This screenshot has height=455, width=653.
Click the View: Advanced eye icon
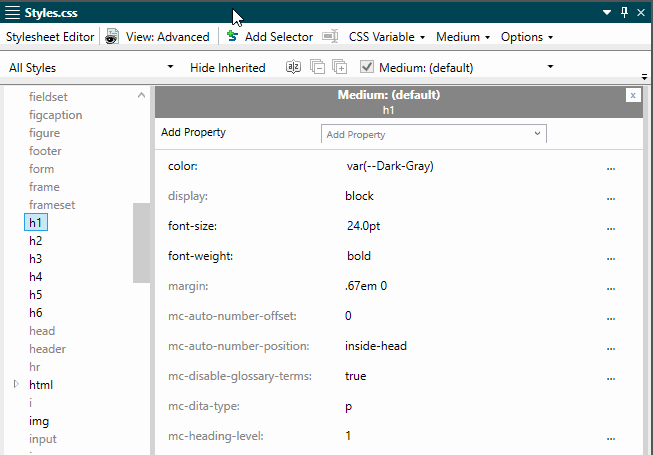click(112, 37)
